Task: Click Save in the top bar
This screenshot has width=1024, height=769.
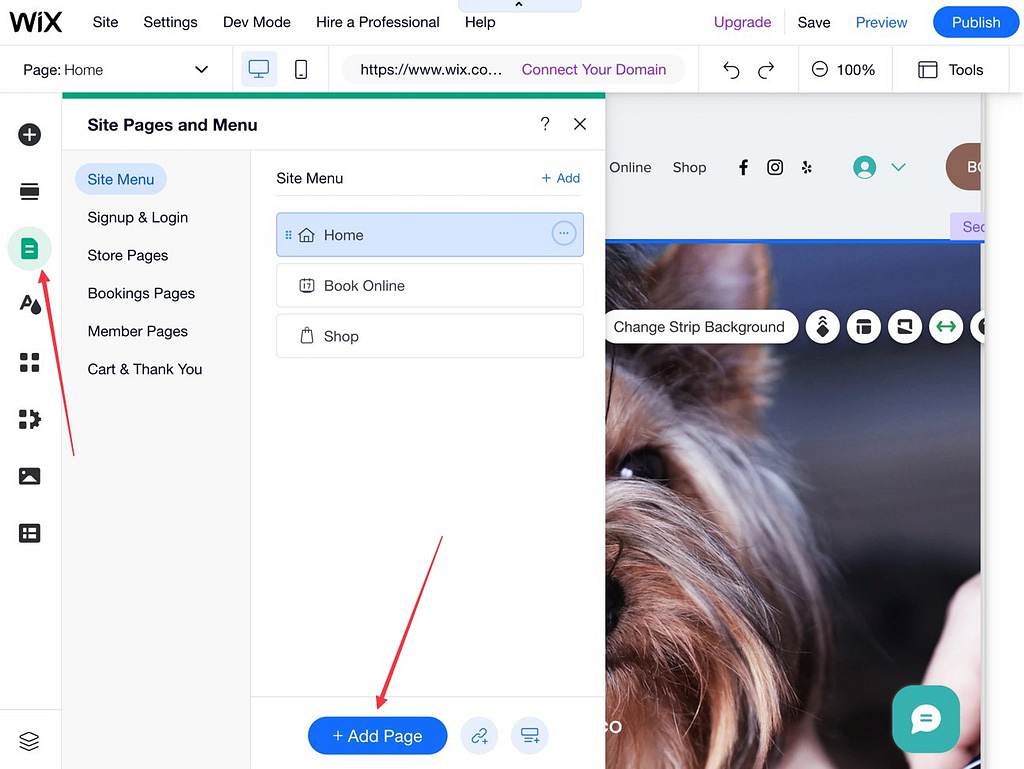Action: (814, 22)
